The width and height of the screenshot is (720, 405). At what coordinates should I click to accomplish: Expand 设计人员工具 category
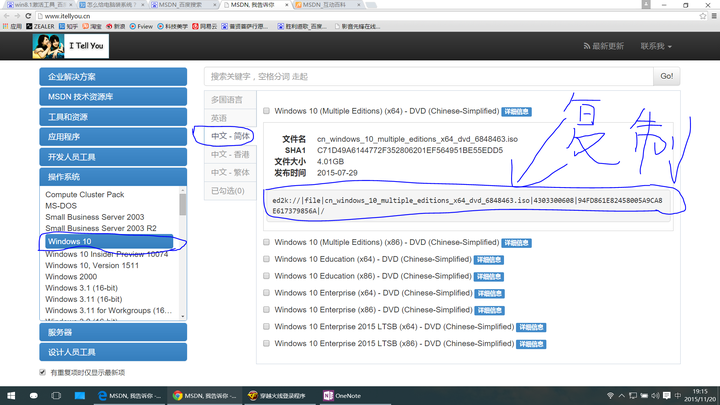pyautogui.click(x=113, y=352)
